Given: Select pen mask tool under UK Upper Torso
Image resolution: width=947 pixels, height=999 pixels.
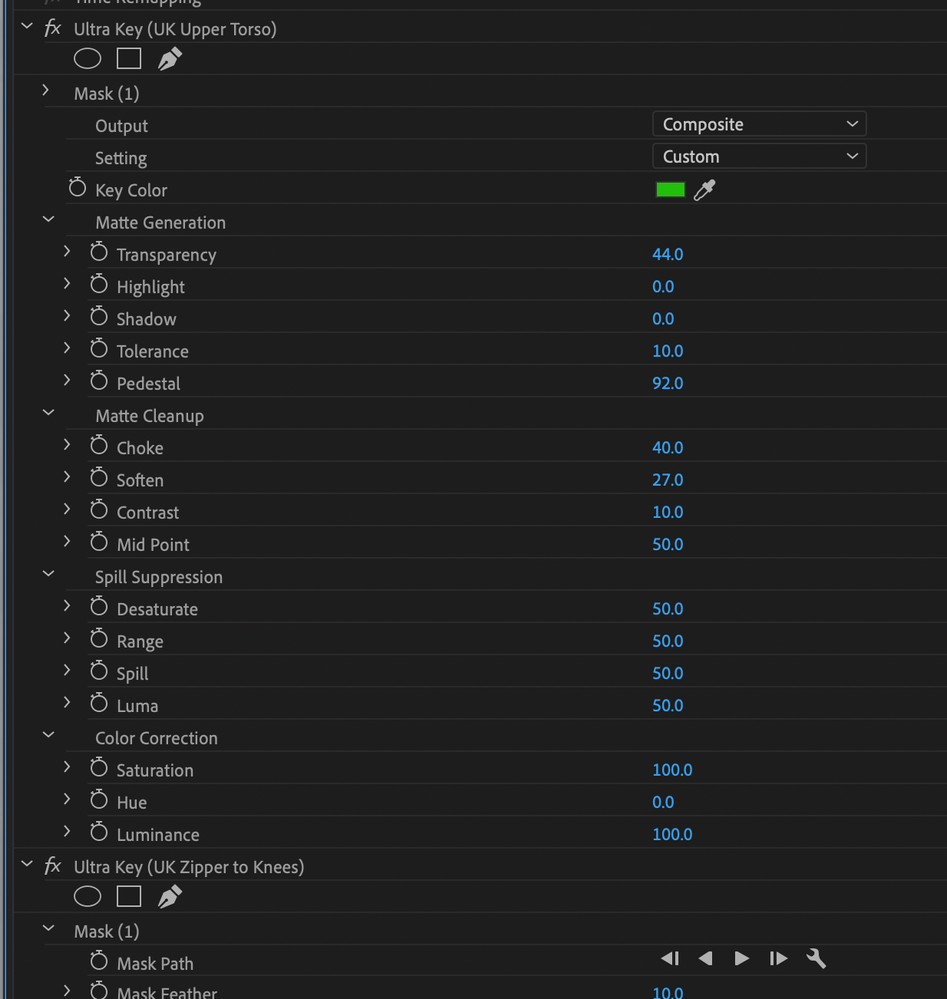Looking at the screenshot, I should pos(170,59).
